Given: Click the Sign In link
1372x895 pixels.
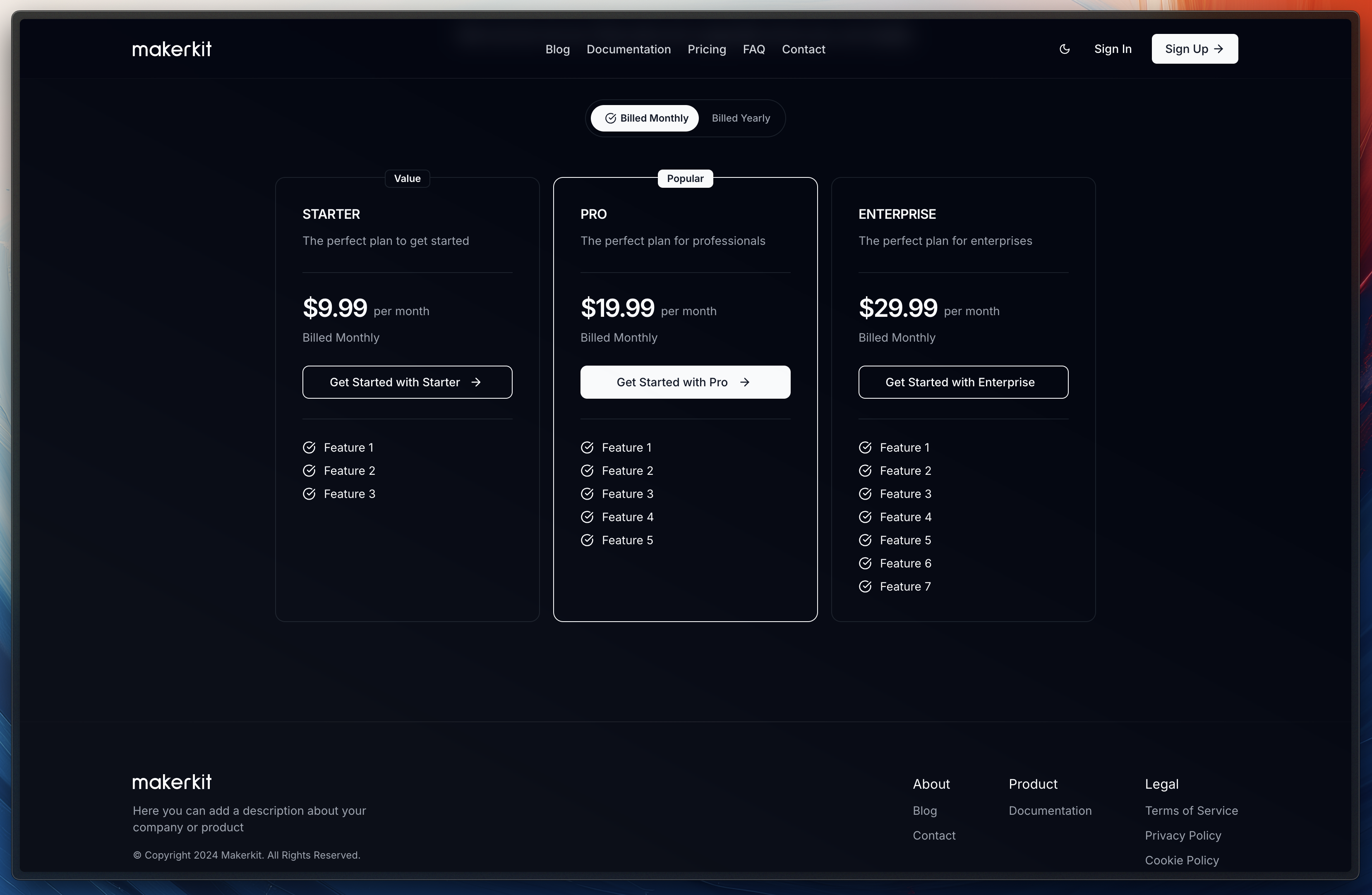Looking at the screenshot, I should click(x=1113, y=49).
